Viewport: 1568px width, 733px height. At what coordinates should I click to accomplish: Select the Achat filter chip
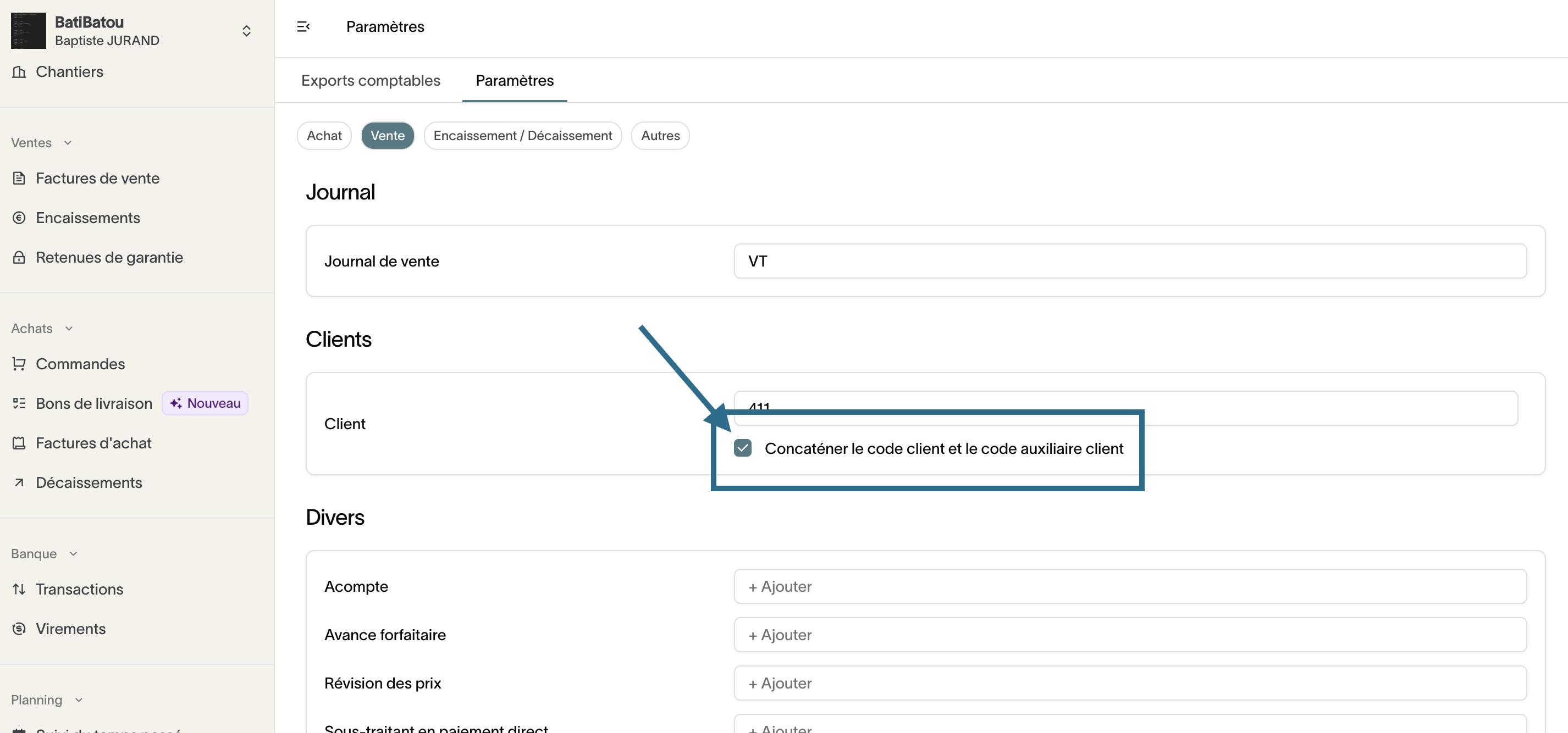(324, 136)
